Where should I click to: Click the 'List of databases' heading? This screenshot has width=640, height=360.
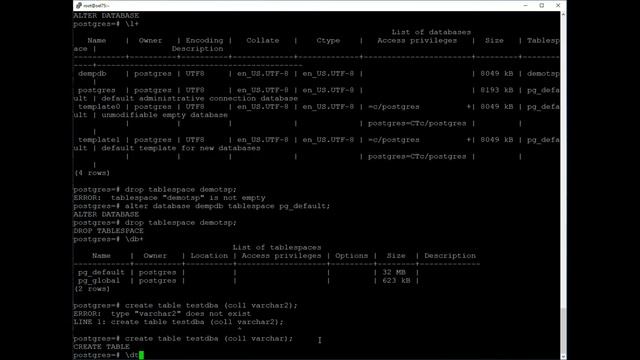pyautogui.click(x=431, y=32)
